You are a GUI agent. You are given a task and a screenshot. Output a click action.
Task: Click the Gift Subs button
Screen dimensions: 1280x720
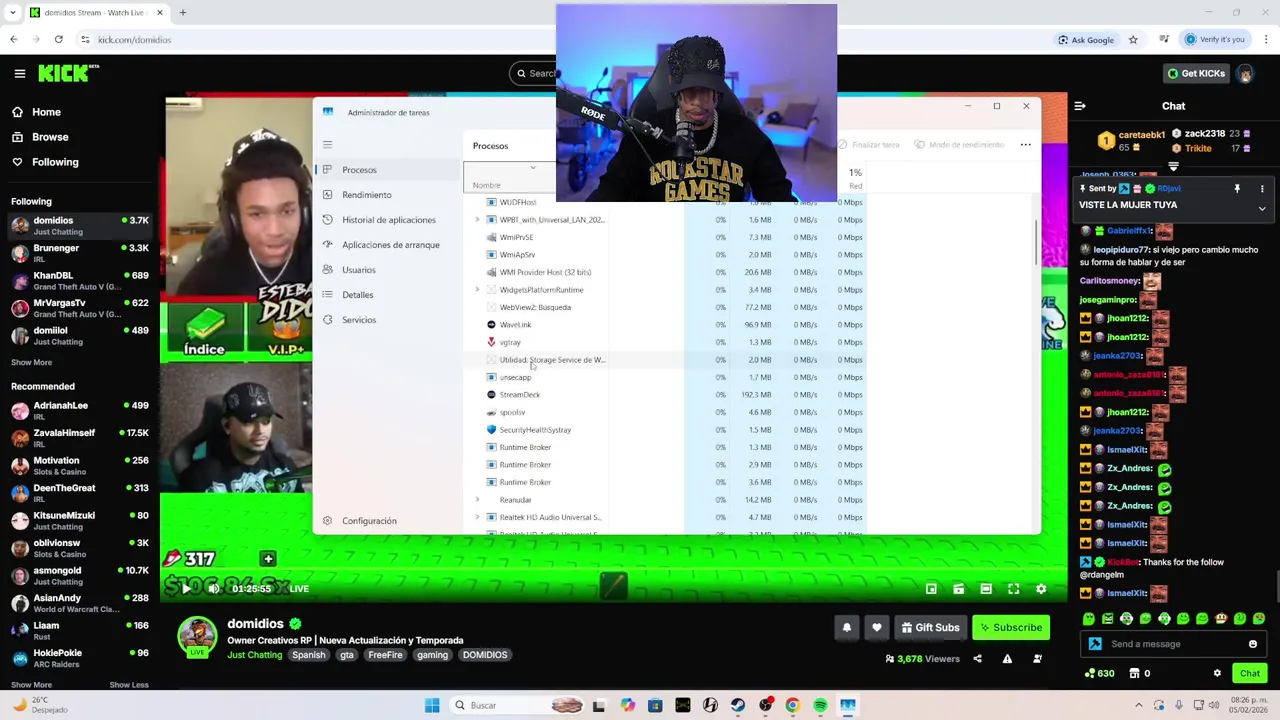pyautogui.click(x=930, y=627)
